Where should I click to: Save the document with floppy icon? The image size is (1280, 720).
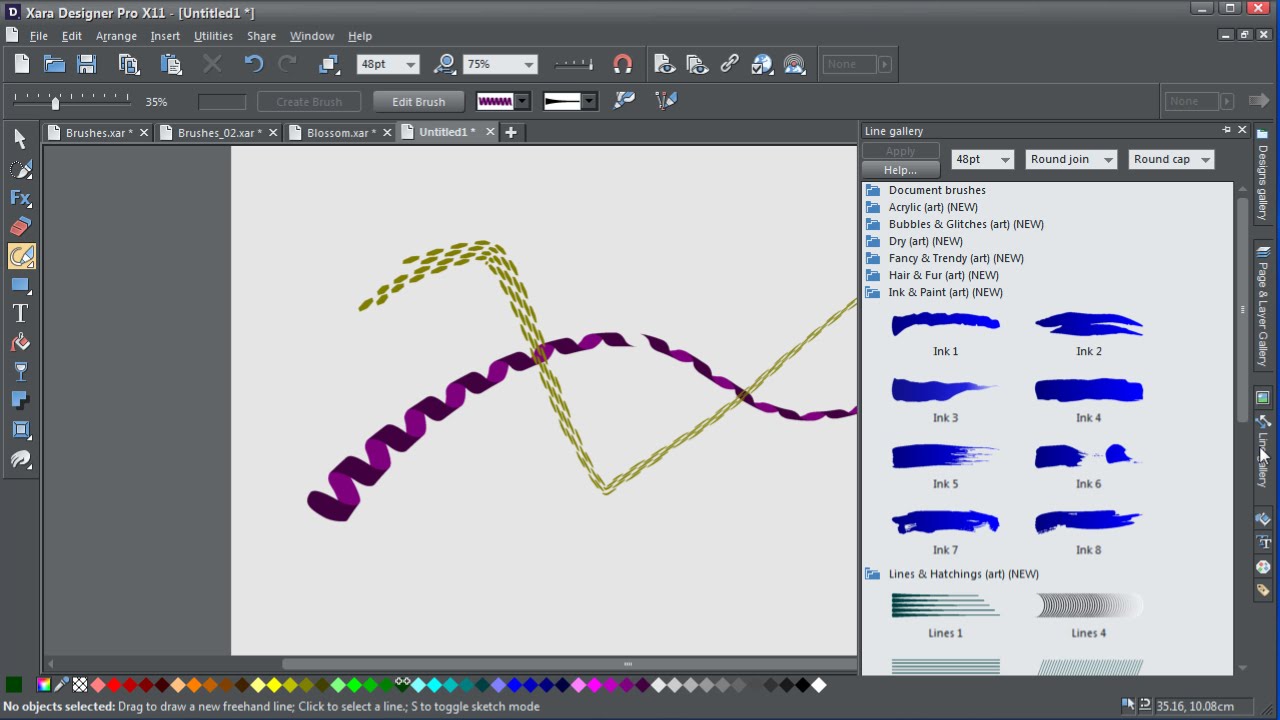(87, 64)
